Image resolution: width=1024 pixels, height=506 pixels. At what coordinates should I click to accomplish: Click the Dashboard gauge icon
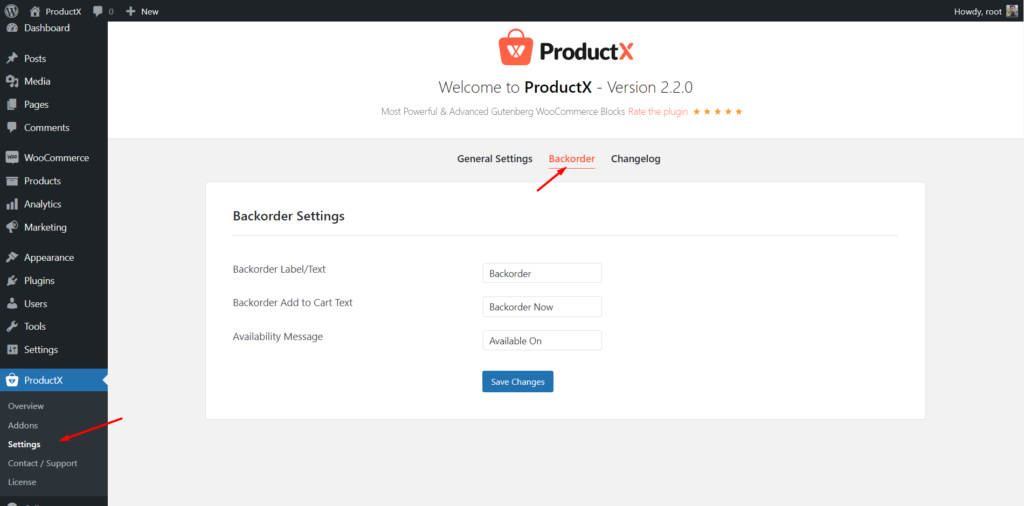[12, 28]
